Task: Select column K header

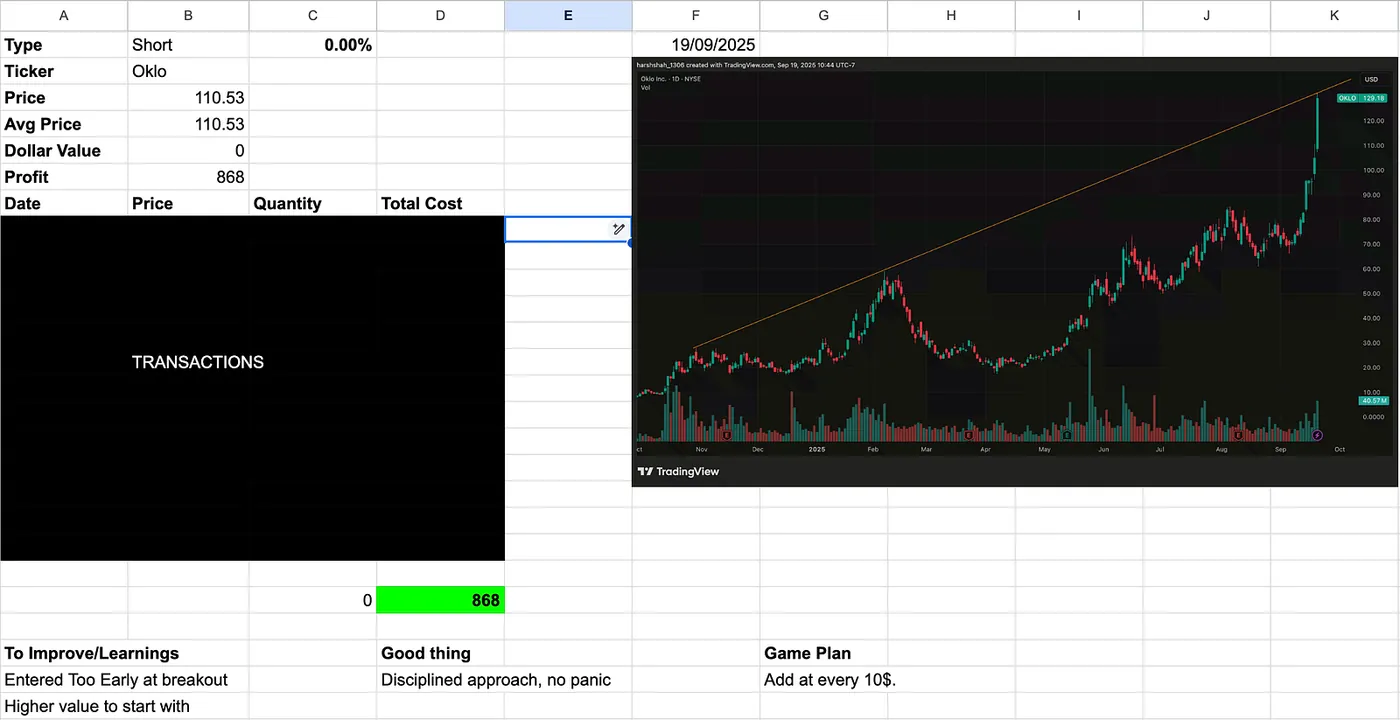Action: [x=1335, y=15]
